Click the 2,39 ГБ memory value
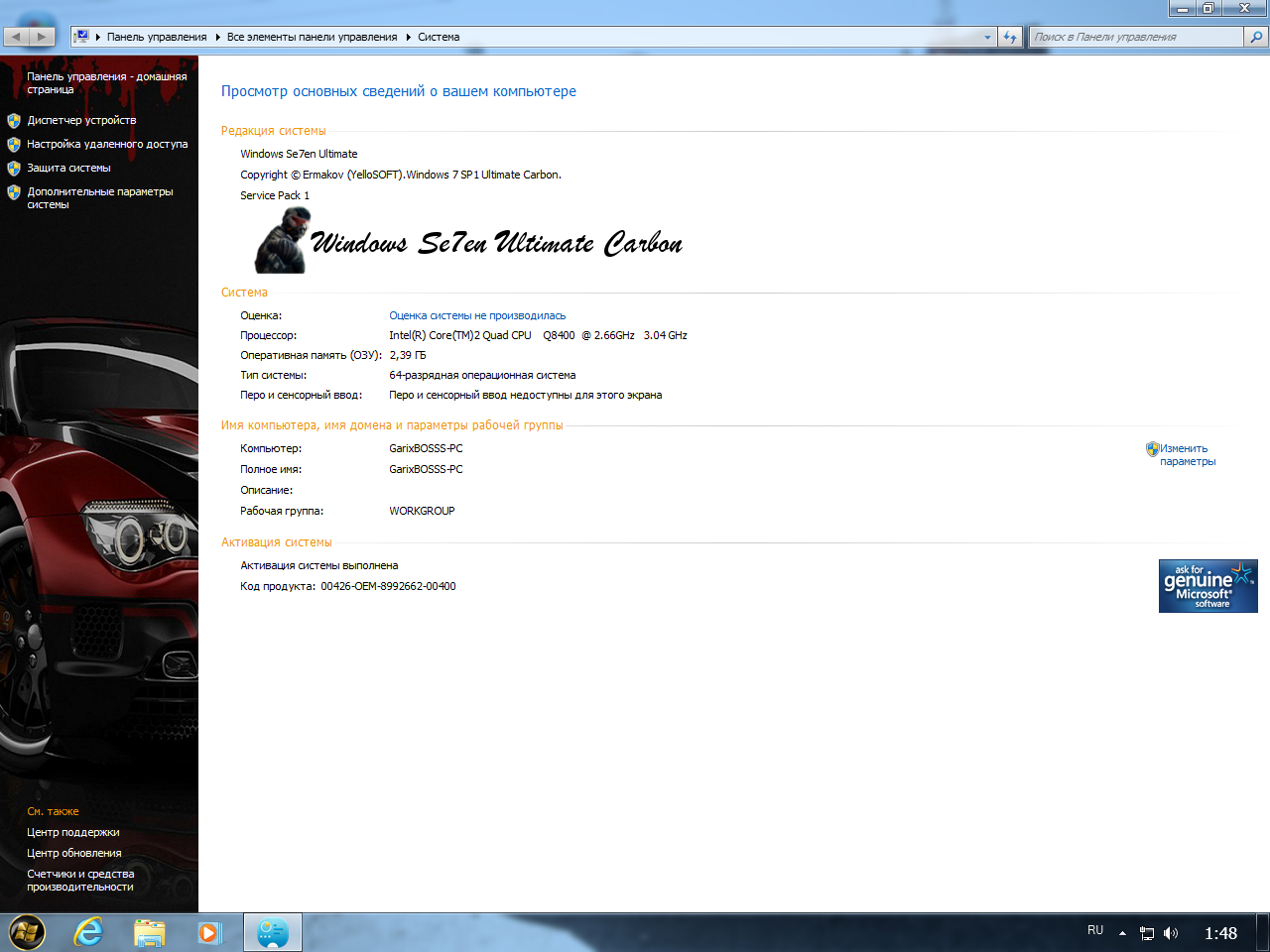The width and height of the screenshot is (1270, 952). click(x=408, y=355)
